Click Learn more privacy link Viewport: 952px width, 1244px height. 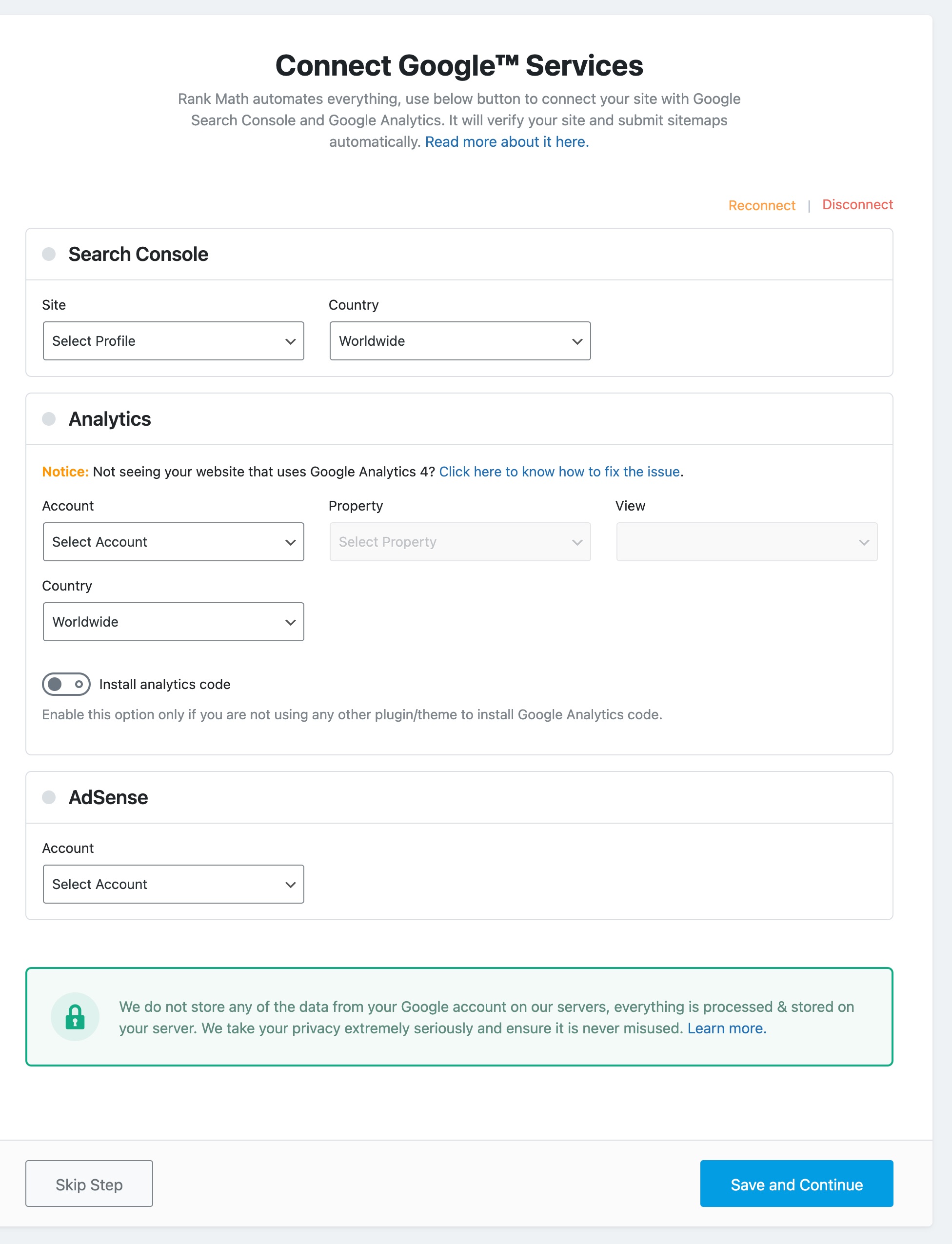727,1028
